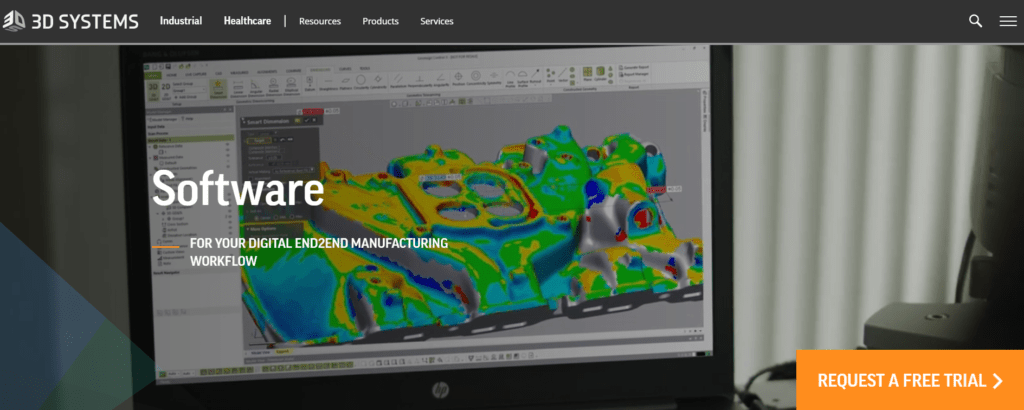The image size is (1024, 410).
Task: Click the Request a Free Trial button
Action: click(909, 380)
